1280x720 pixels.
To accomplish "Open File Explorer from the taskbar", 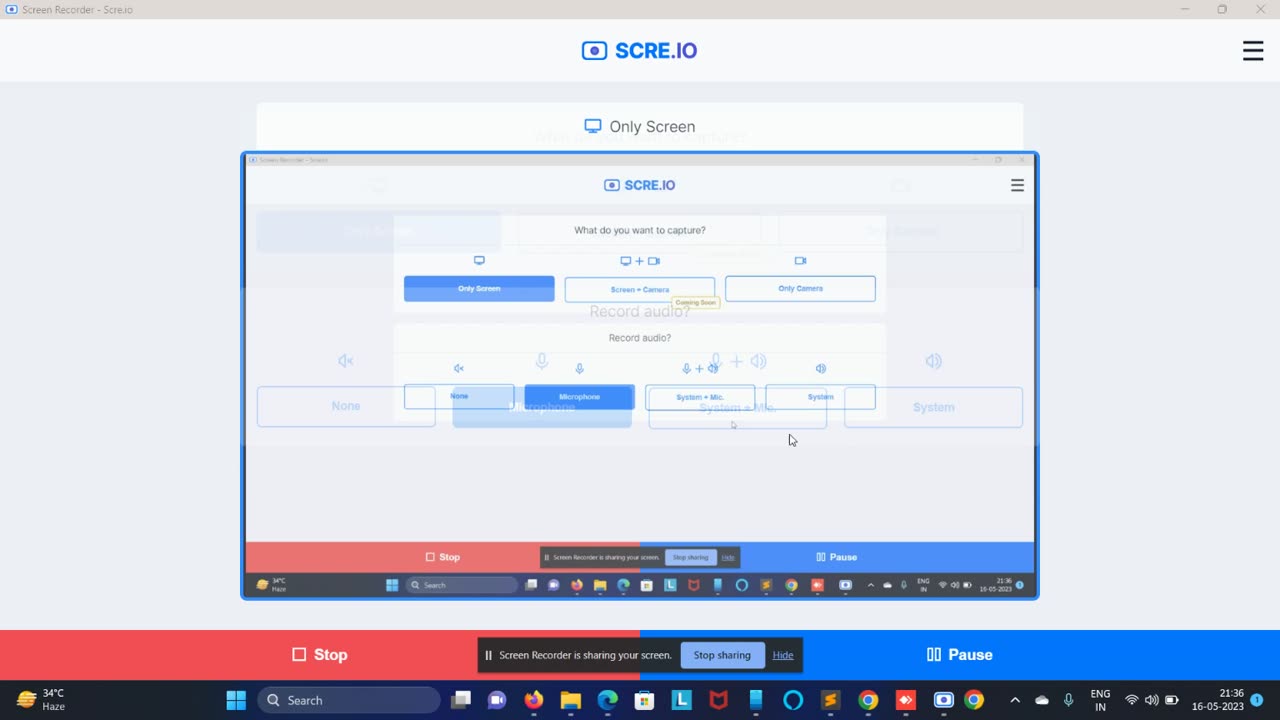I will point(571,700).
